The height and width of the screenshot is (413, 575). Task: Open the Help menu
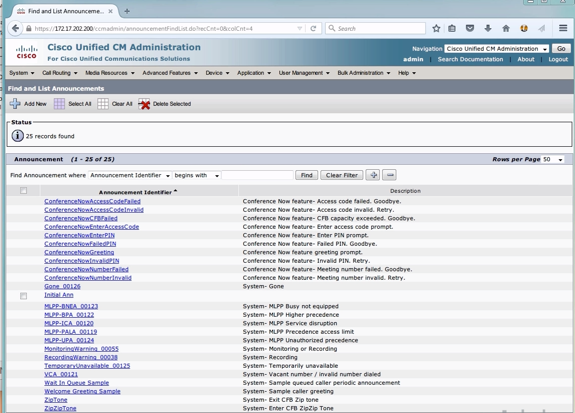tap(407, 73)
